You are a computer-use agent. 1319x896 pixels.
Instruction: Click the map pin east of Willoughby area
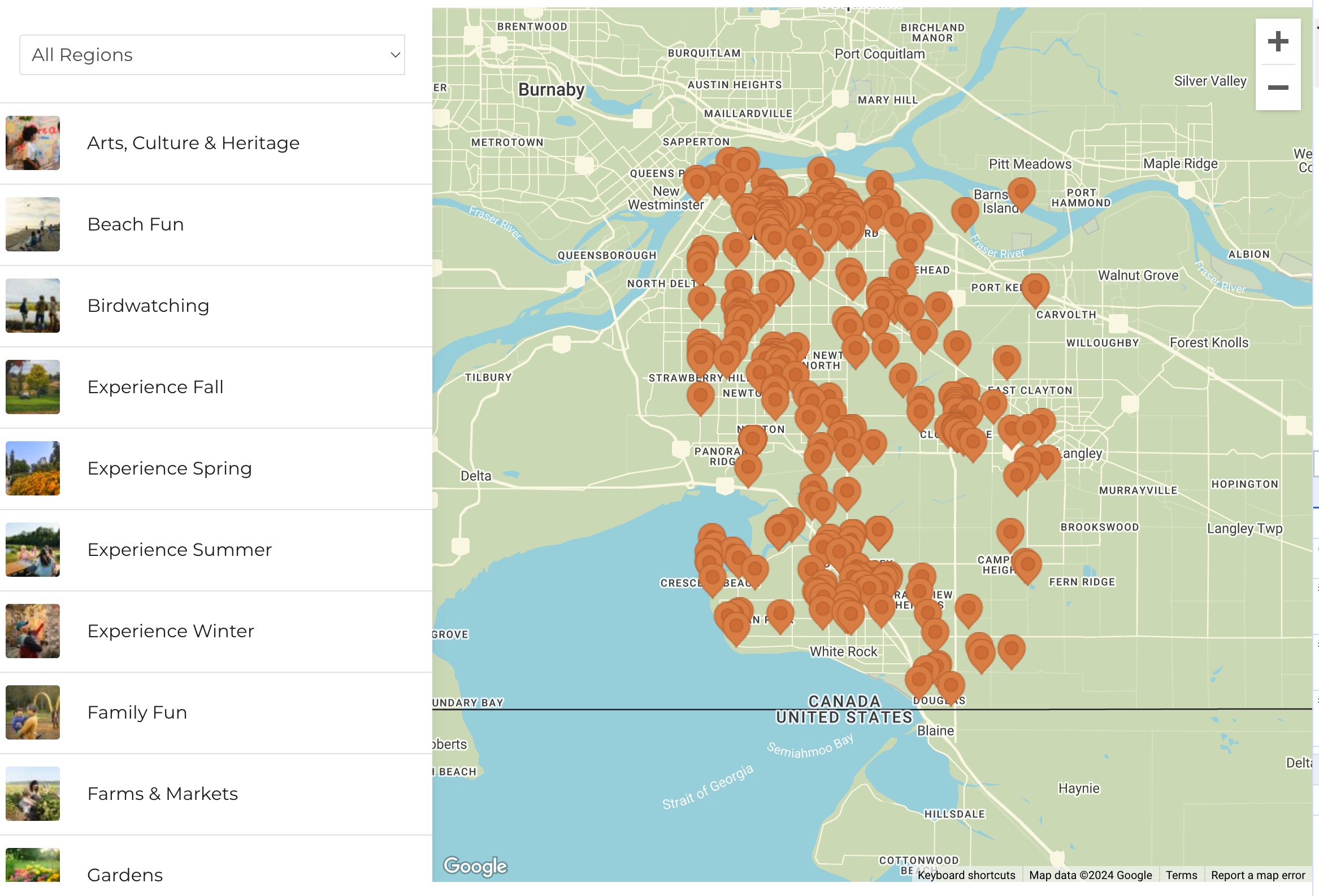[1006, 360]
